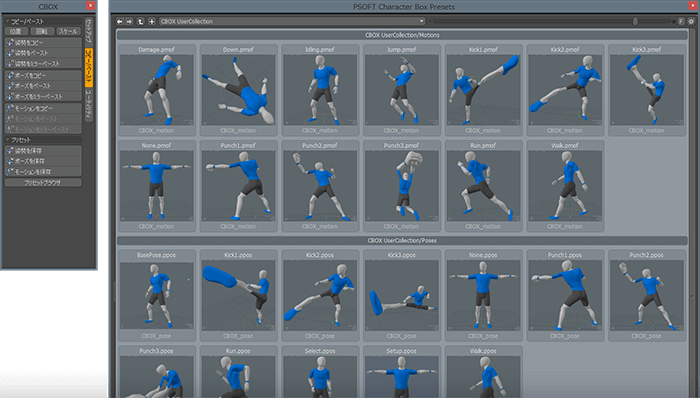Viewport: 700px width, 398px height.
Task: Click 姿勢をペースト (paste posture)
Action: click(43, 53)
